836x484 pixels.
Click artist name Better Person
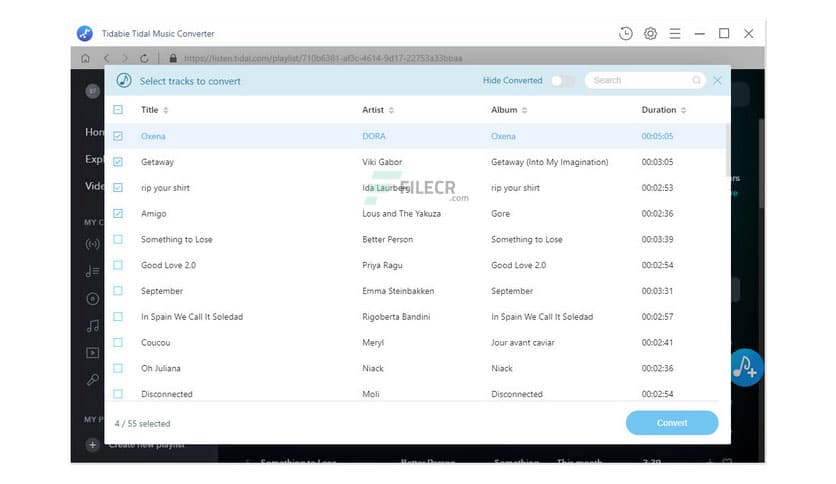(x=388, y=239)
